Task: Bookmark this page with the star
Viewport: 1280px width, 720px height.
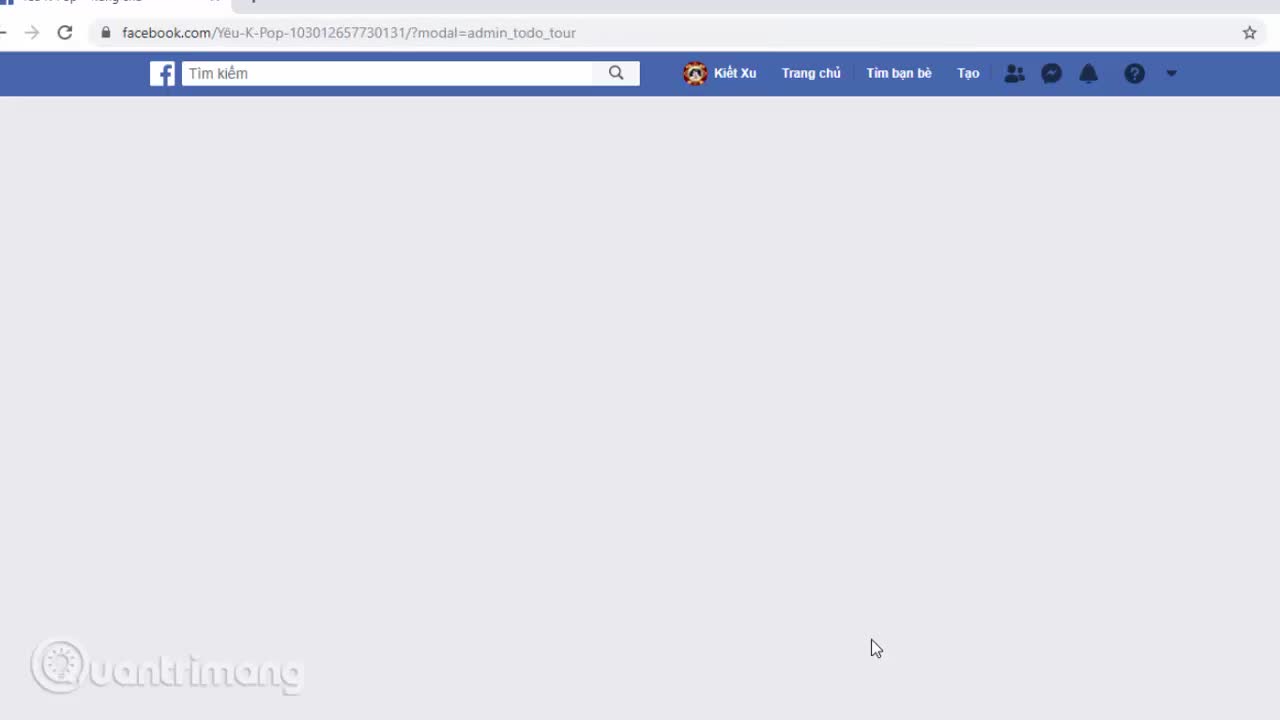Action: click(x=1249, y=32)
